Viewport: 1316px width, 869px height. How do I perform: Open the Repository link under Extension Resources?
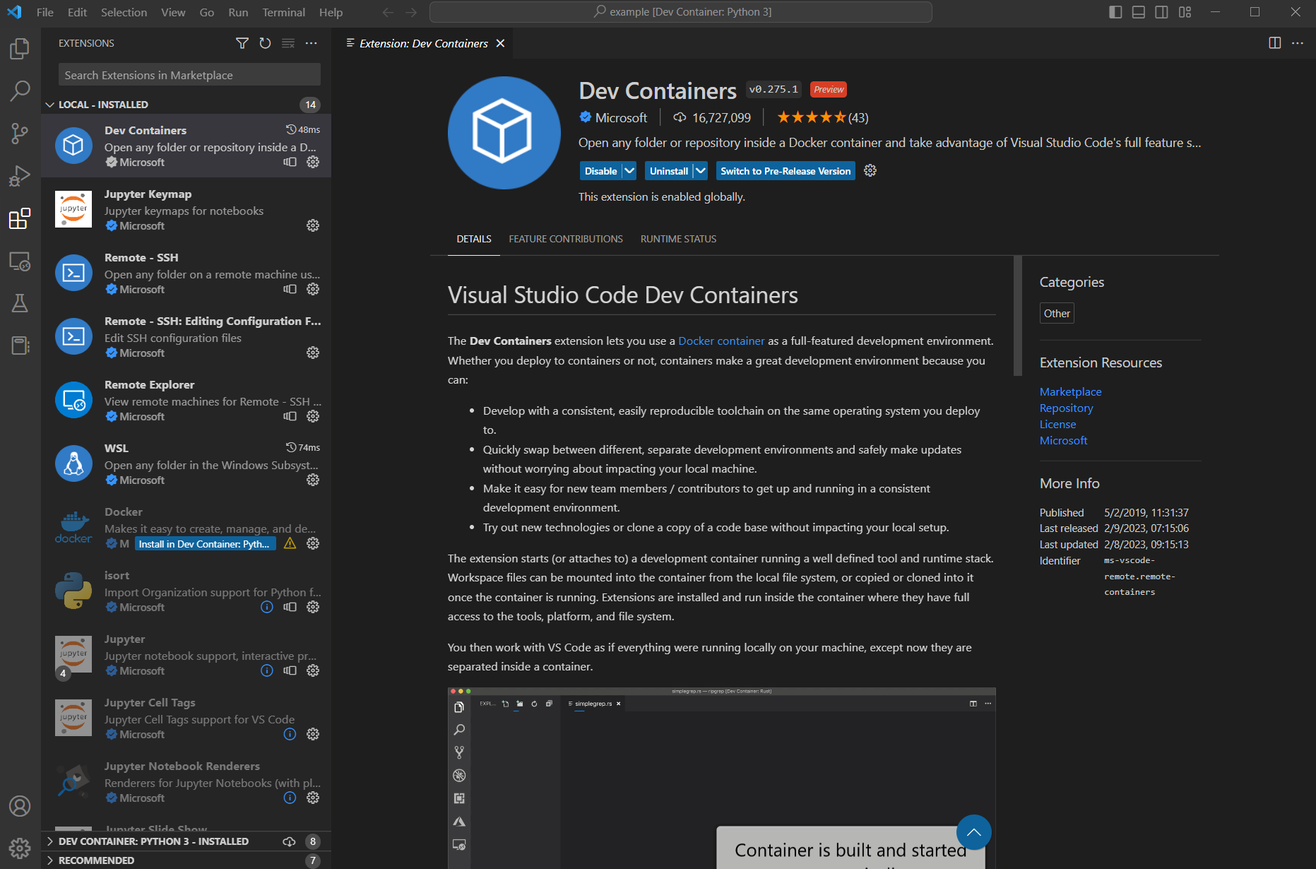click(1065, 407)
